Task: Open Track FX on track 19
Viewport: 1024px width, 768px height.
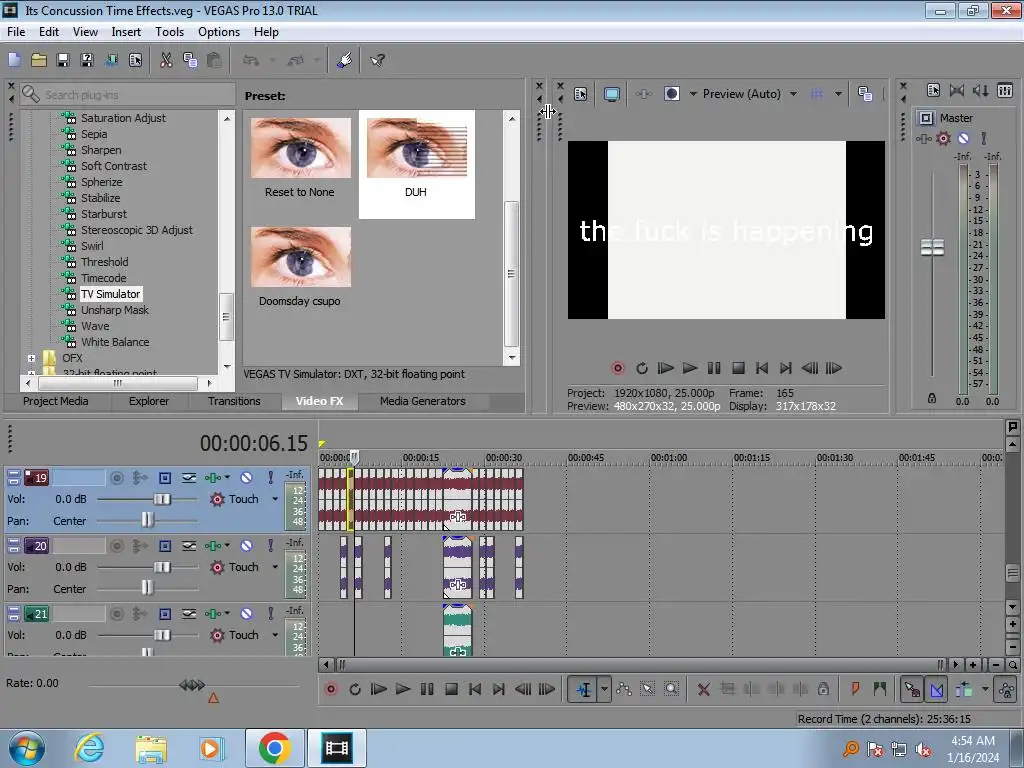Action: click(x=213, y=477)
